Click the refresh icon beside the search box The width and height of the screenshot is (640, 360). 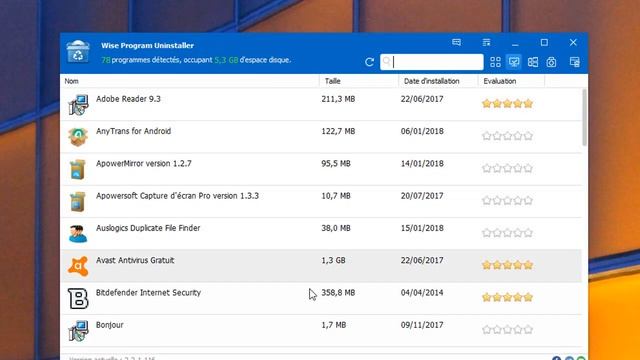pos(369,62)
